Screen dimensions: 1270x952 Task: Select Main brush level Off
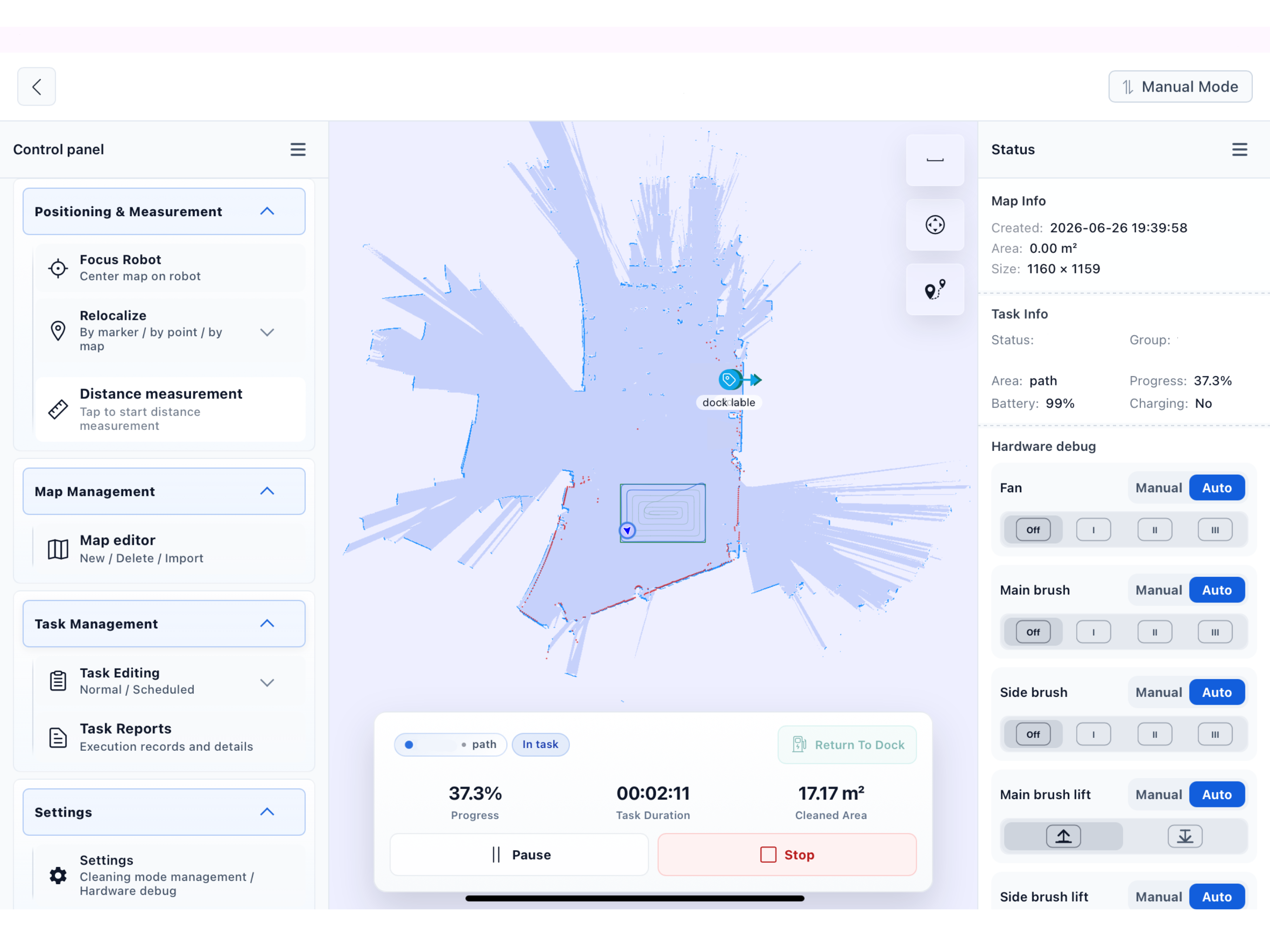1033,632
